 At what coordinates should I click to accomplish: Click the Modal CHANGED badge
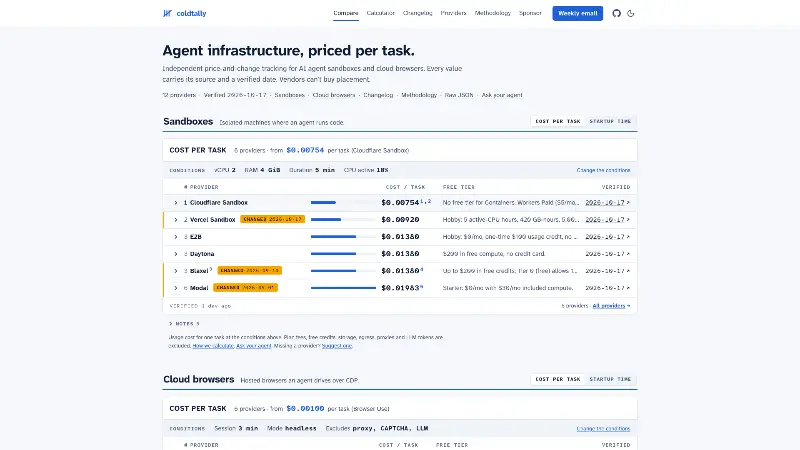(x=245, y=288)
